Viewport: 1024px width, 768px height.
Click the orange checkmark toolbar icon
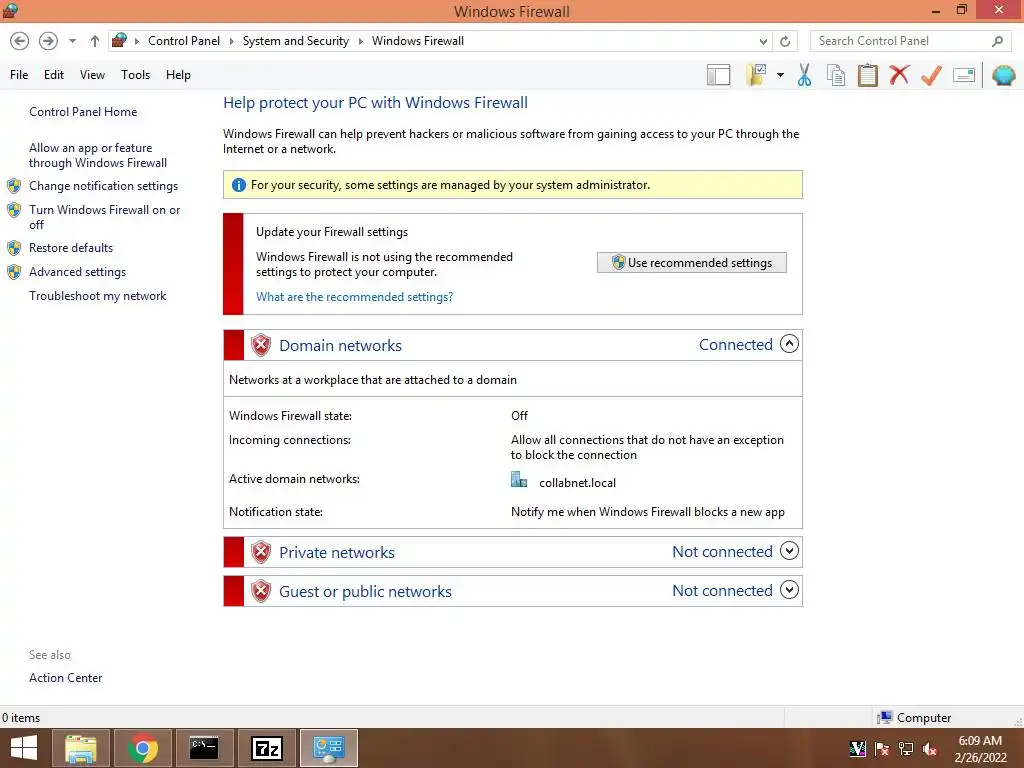(x=931, y=75)
